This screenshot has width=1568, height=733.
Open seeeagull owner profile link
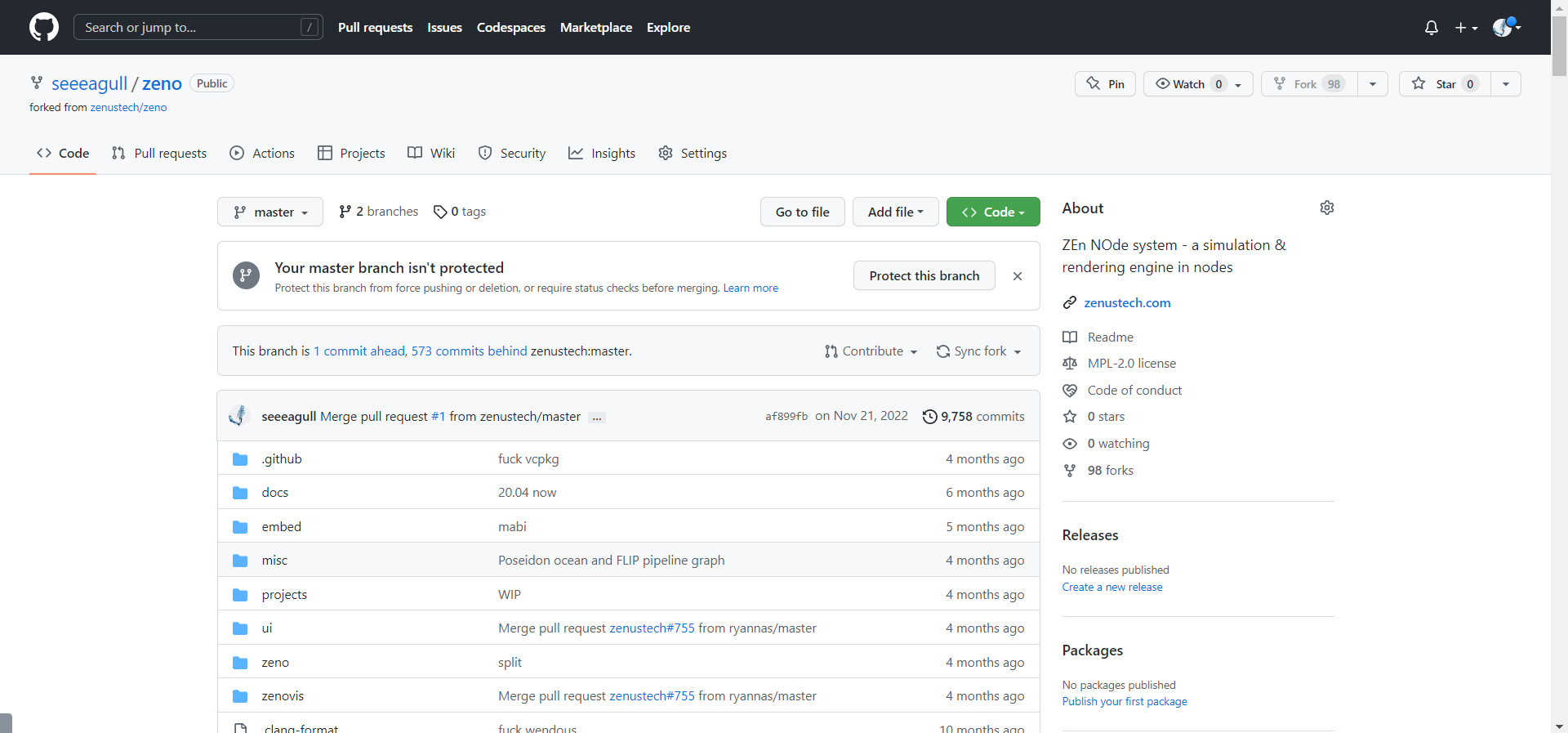pos(90,83)
